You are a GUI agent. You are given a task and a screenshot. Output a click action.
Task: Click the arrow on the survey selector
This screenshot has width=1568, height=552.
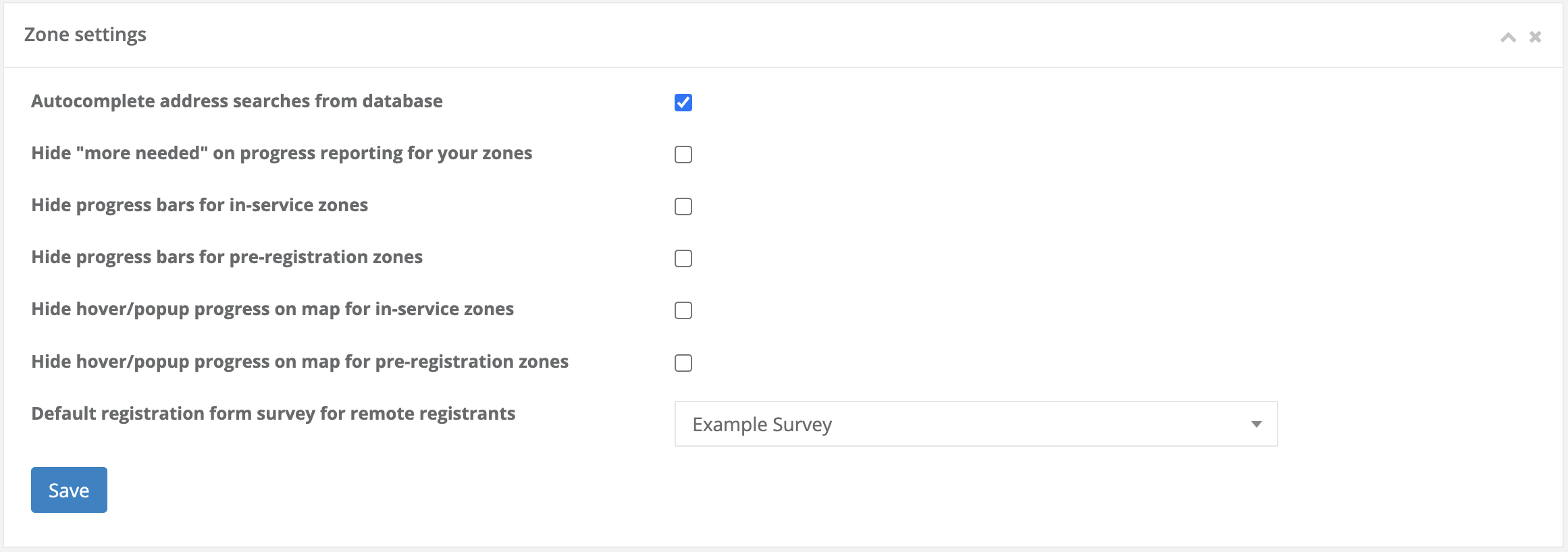[1256, 424]
